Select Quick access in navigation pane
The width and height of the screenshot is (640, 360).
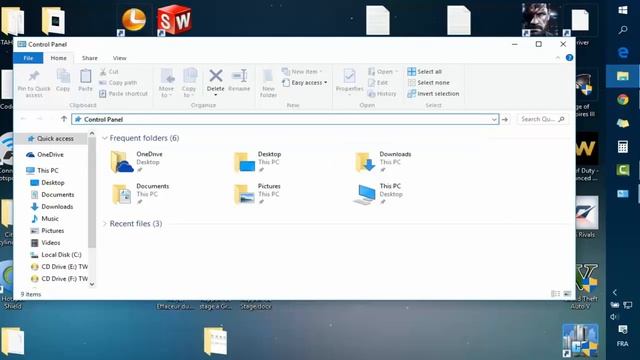pyautogui.click(x=51, y=139)
